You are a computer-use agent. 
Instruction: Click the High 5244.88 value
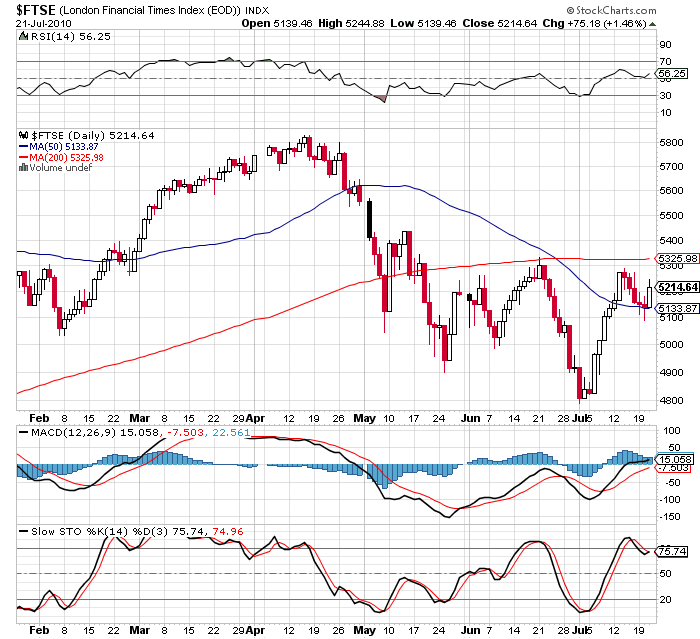(351, 23)
